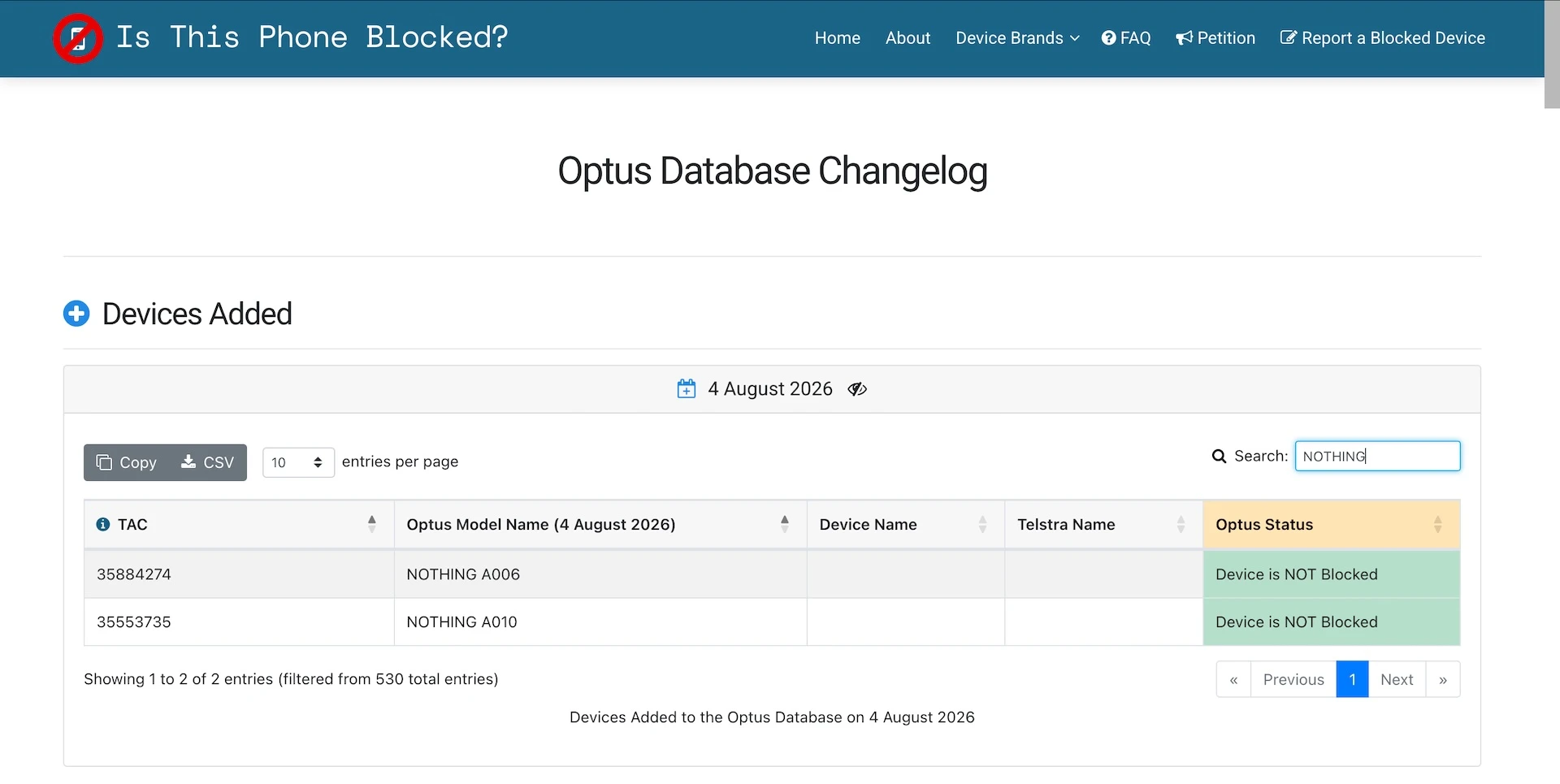Click the NOTHING A010 model name cell

point(600,622)
